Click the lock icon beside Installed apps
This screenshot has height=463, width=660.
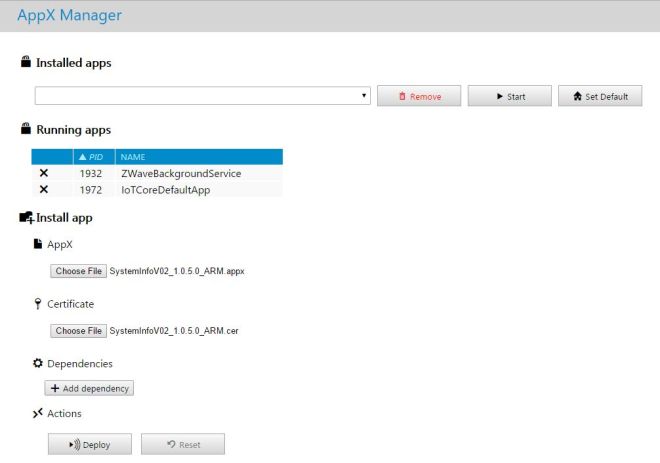26,62
